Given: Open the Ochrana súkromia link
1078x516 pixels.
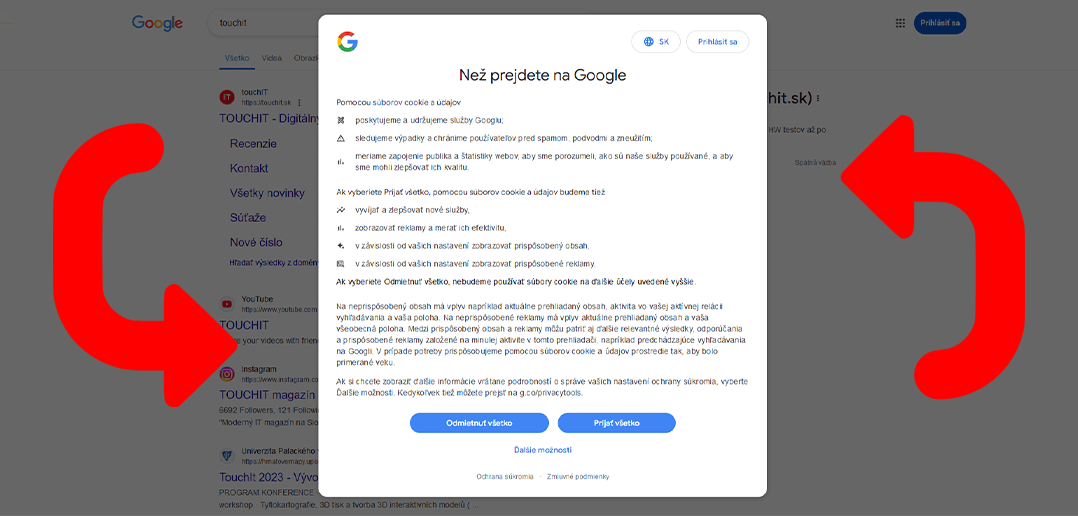Looking at the screenshot, I should point(504,476).
